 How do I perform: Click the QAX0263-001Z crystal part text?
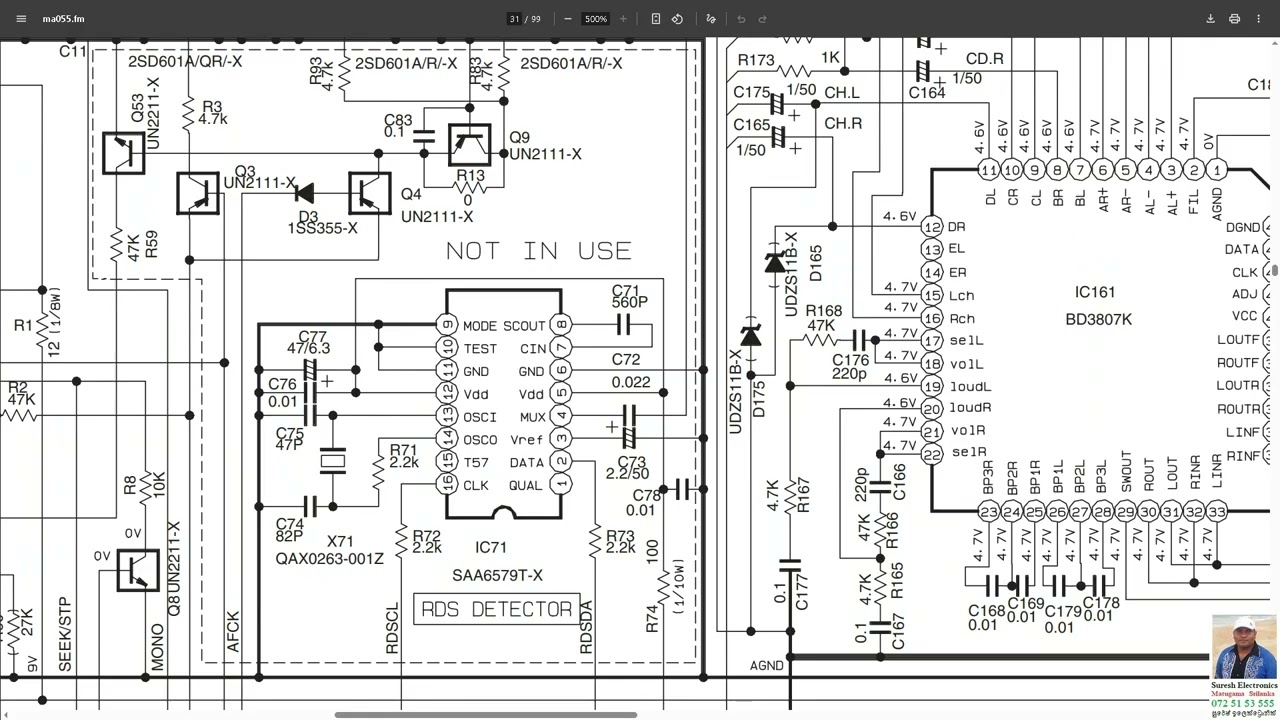click(330, 559)
